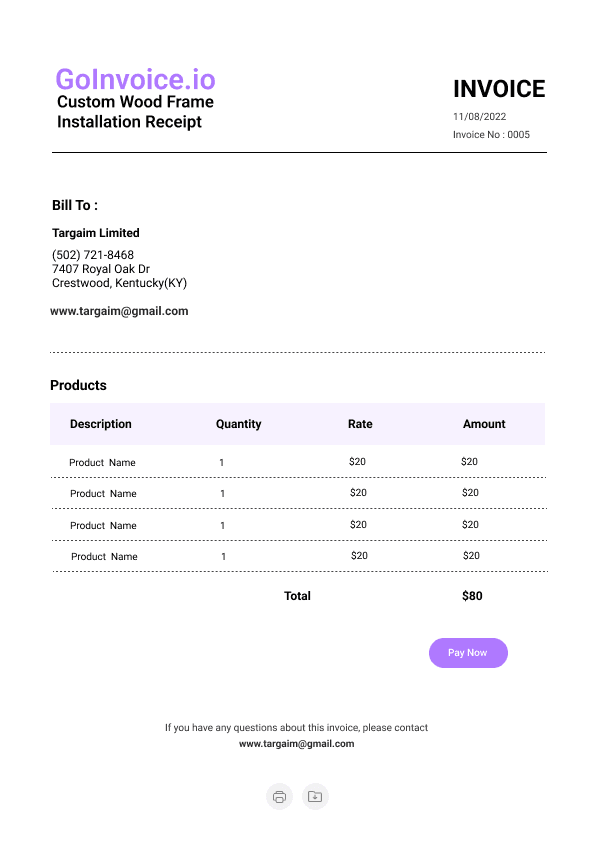The width and height of the screenshot is (595, 842).
Task: Click the Pay Now button
Action: pos(468,653)
